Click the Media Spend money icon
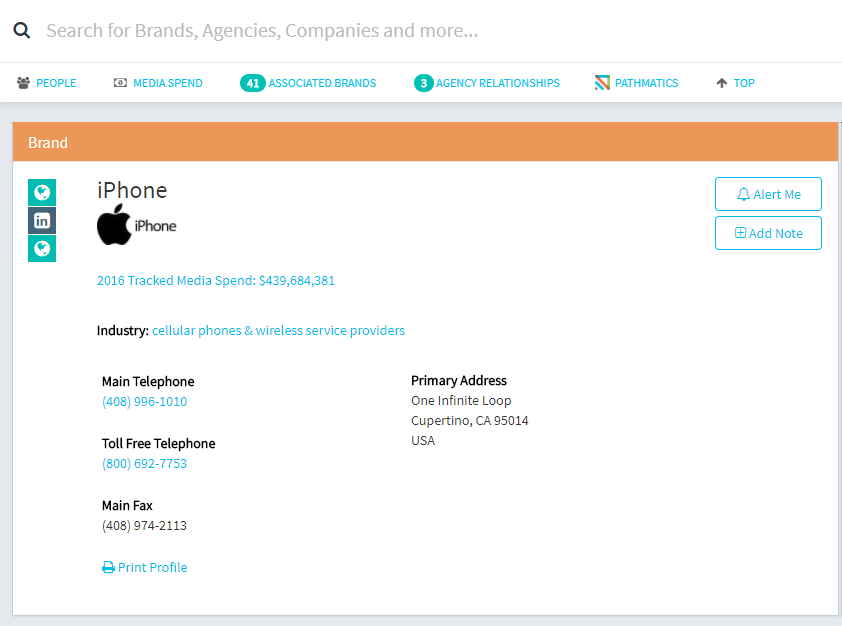Viewport: 842px width, 626px height. tap(120, 83)
